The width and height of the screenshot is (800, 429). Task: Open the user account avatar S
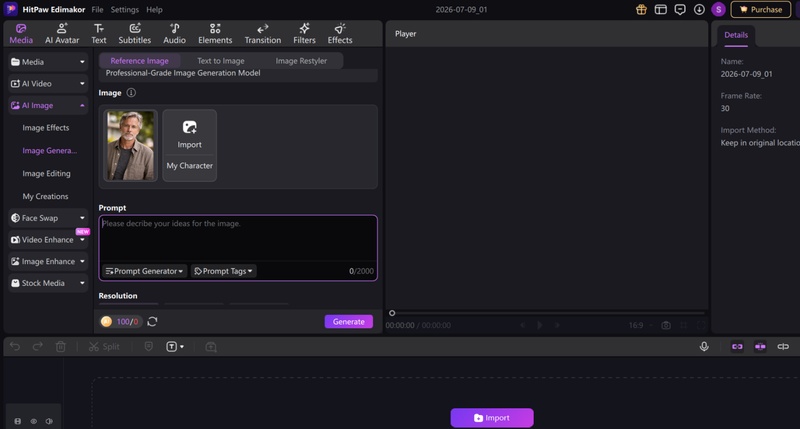coord(718,9)
